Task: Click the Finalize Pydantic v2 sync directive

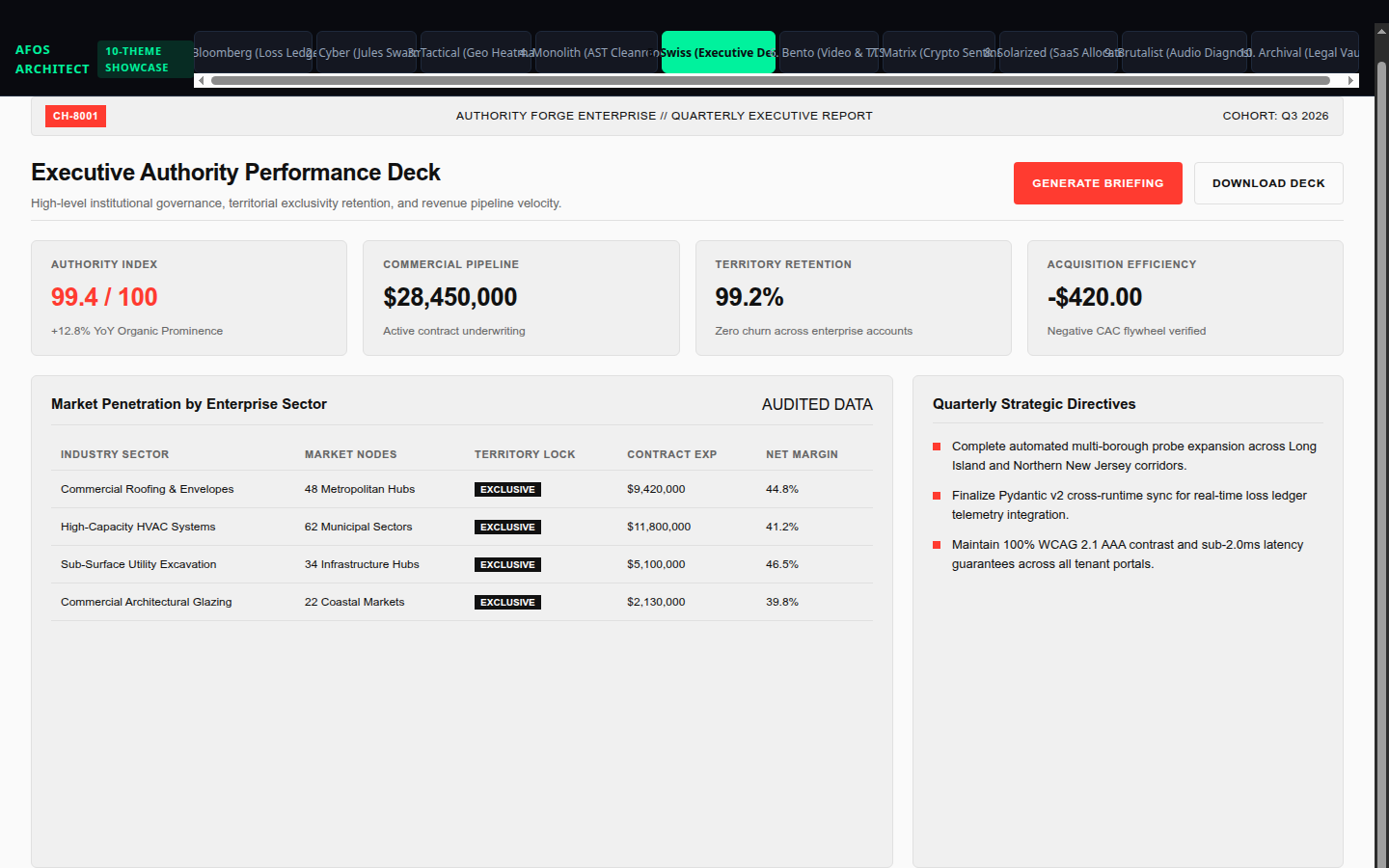Action: click(1129, 504)
